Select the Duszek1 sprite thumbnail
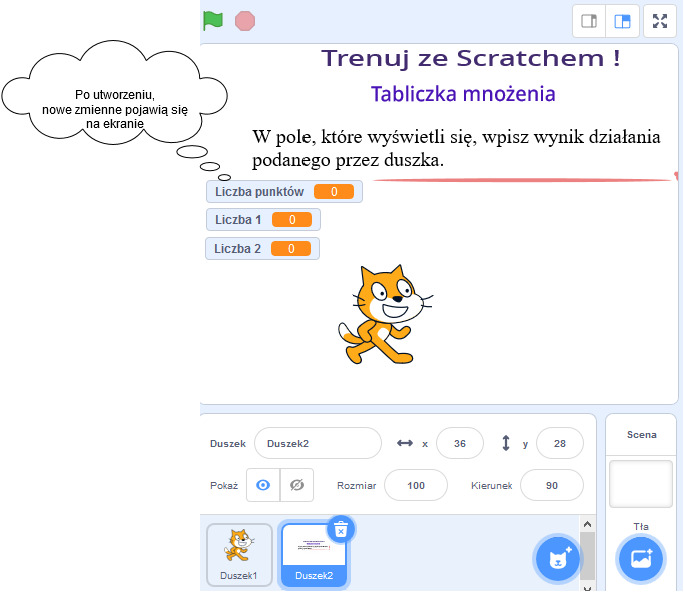This screenshot has width=684, height=592. coord(239,554)
